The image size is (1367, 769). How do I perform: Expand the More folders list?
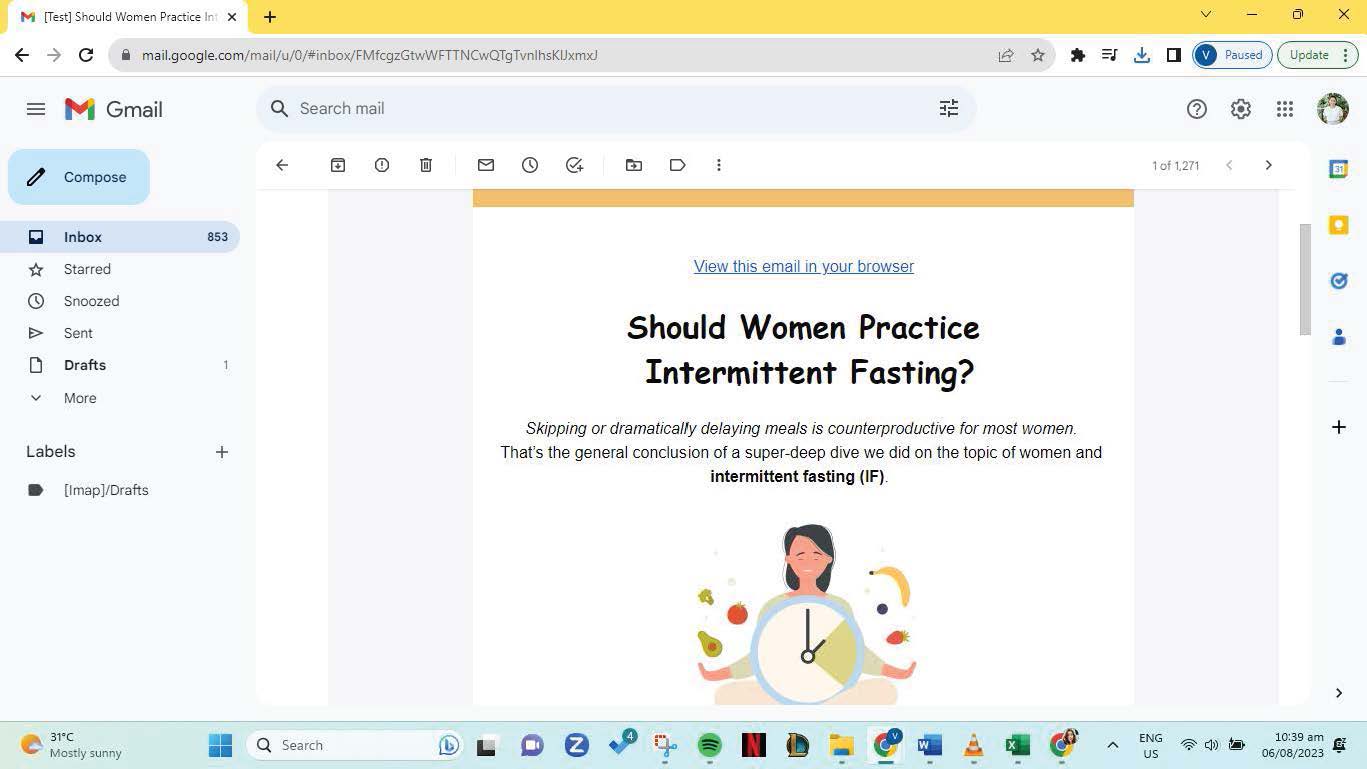(x=120, y=398)
